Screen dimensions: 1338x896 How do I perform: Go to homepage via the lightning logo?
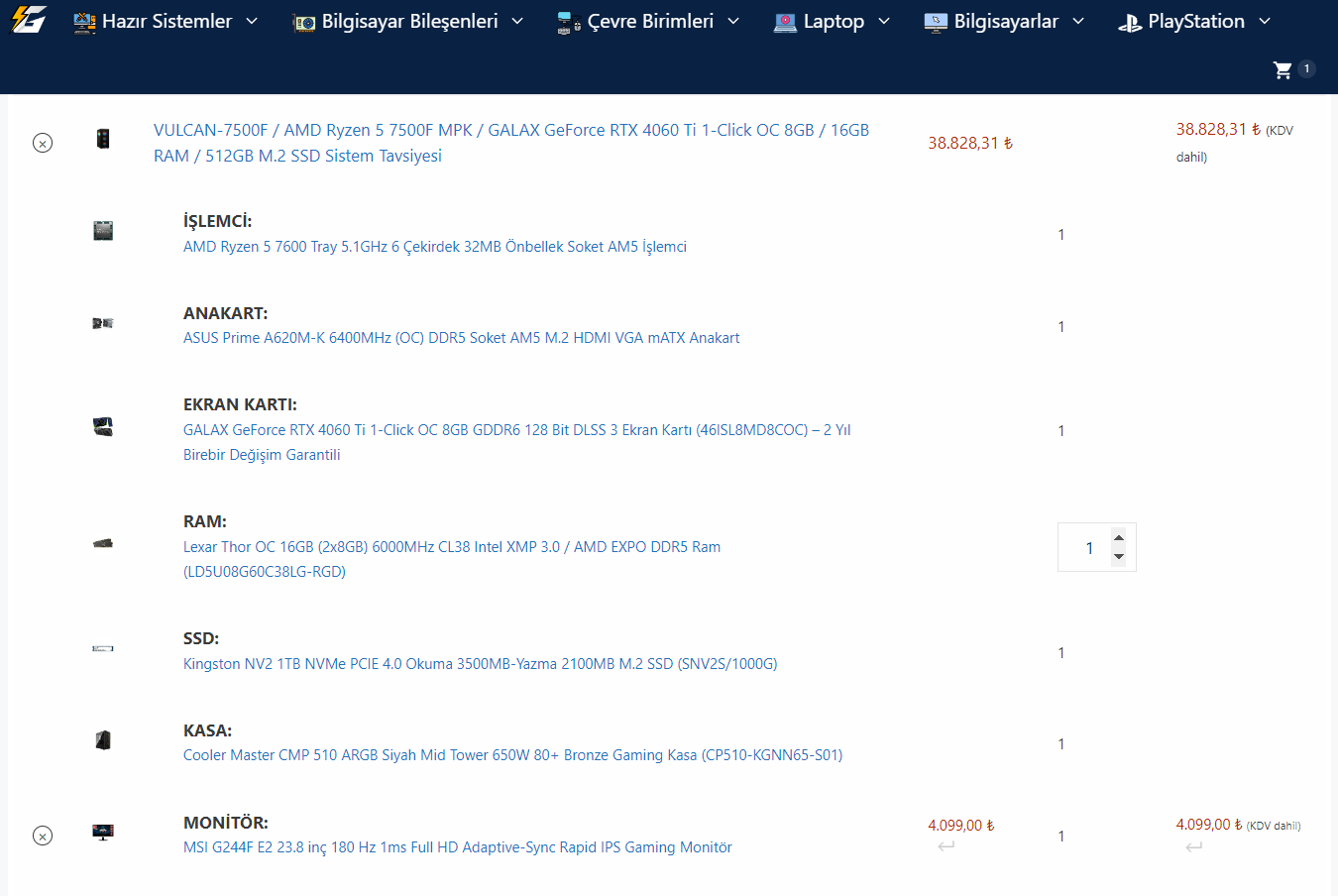29,19
